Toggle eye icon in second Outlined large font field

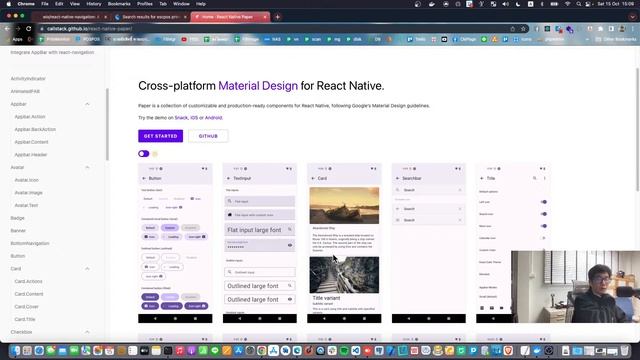pyautogui.click(x=290, y=299)
